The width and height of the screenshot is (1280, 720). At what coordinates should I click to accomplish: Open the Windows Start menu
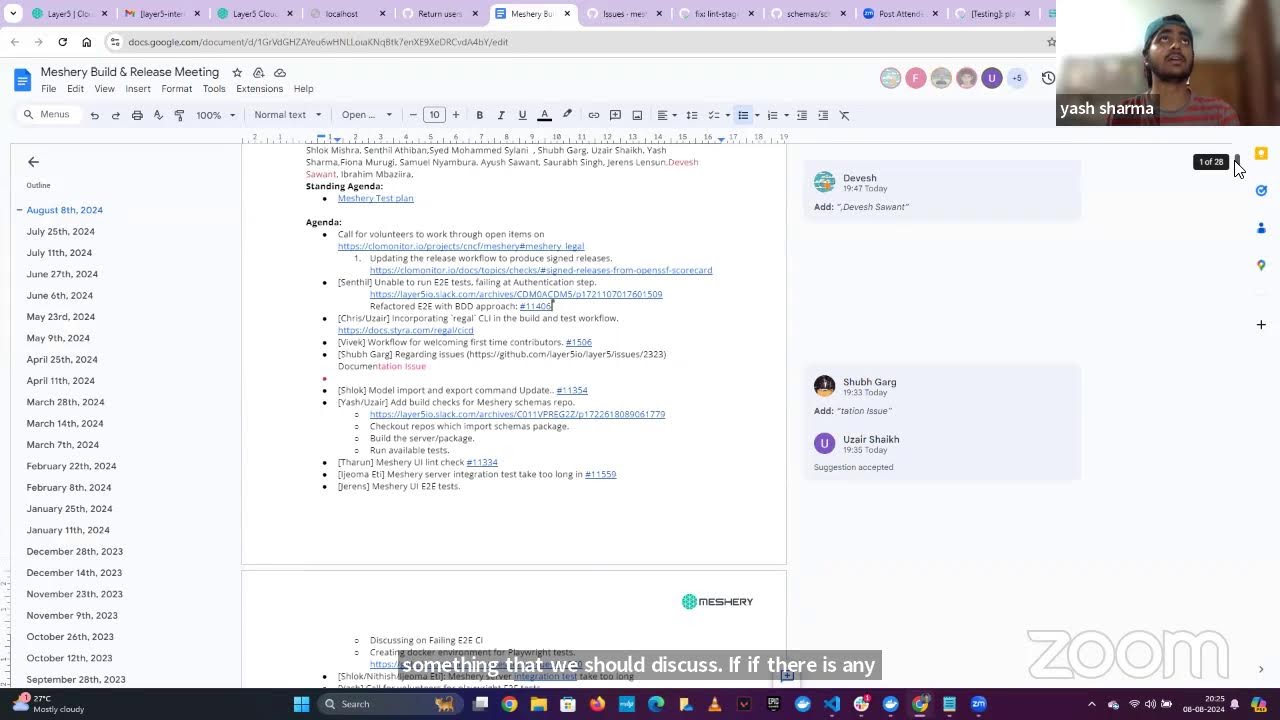(x=301, y=704)
